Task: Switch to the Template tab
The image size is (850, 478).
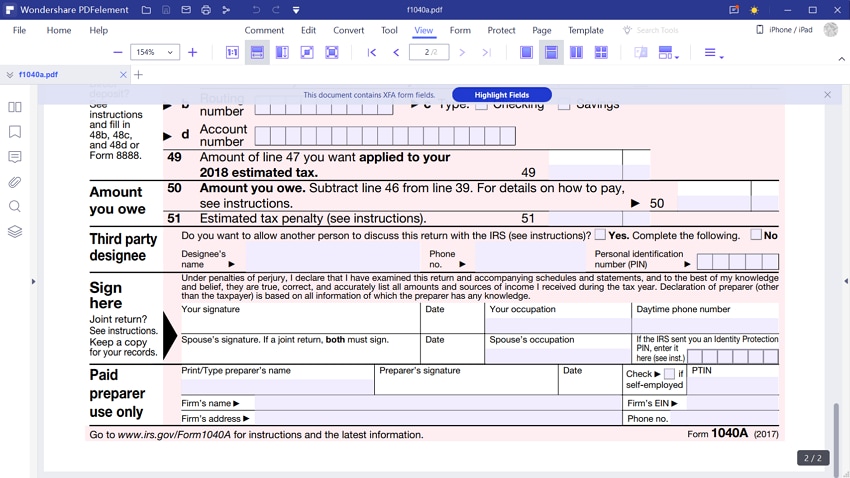Action: click(586, 30)
